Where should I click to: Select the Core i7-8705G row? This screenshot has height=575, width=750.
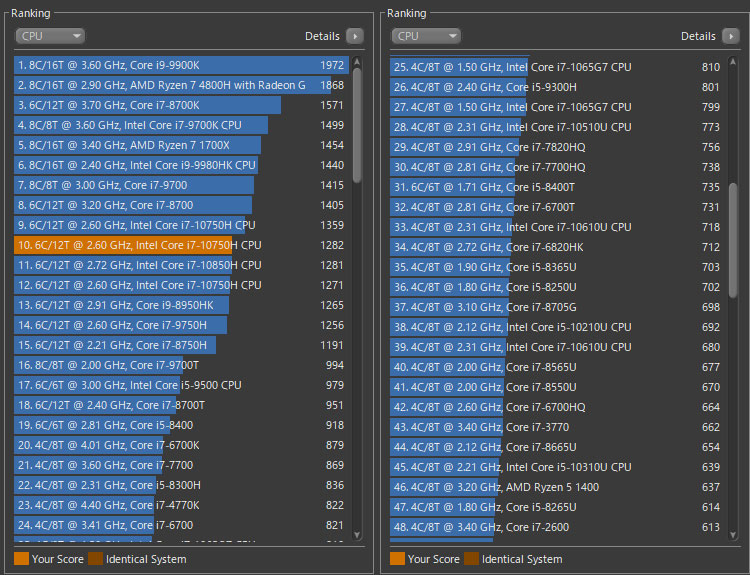[x=558, y=308]
